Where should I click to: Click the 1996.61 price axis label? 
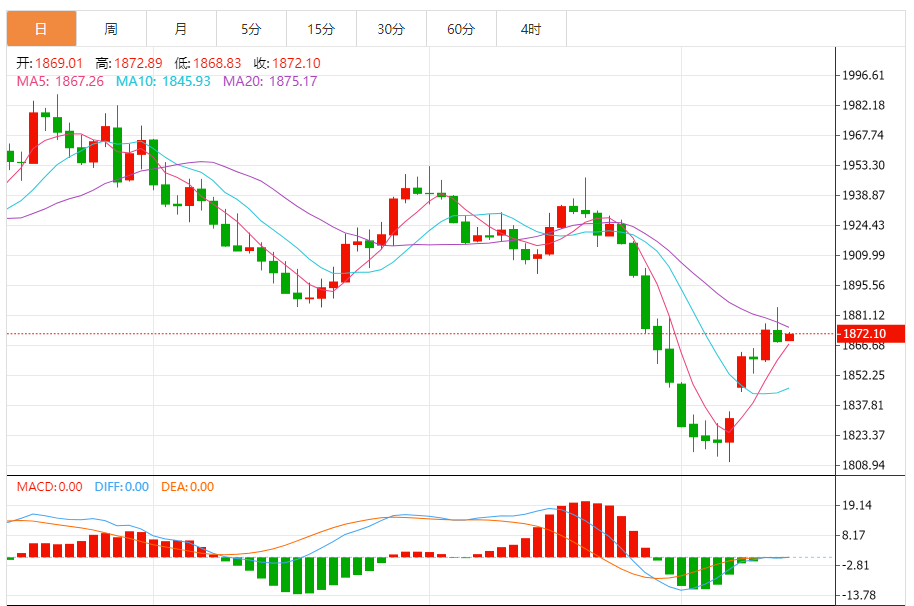[863, 75]
